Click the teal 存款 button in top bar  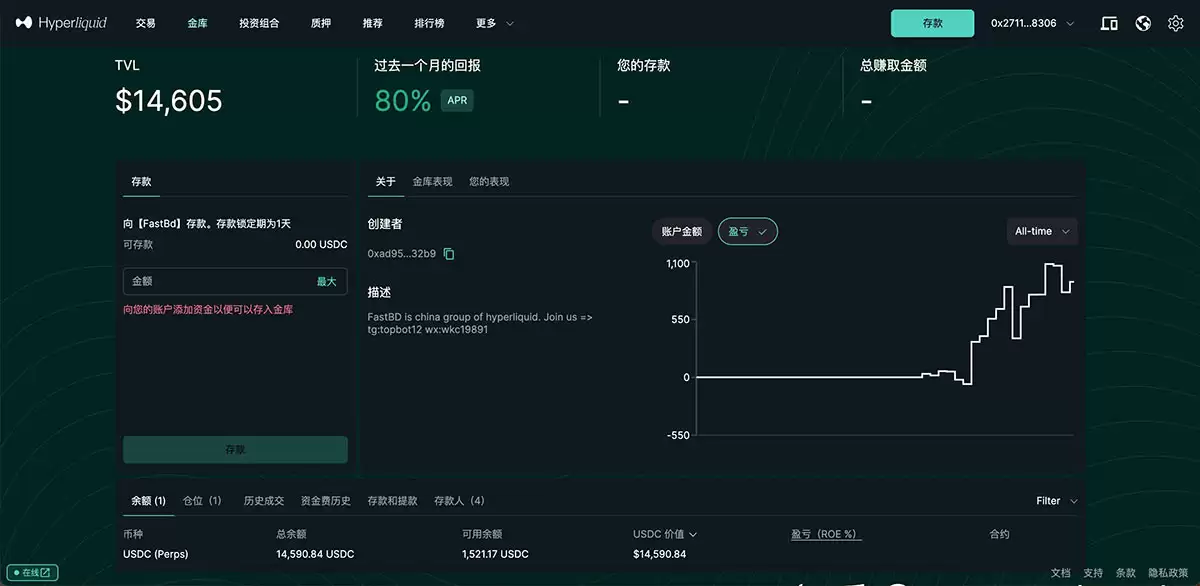click(x=931, y=22)
